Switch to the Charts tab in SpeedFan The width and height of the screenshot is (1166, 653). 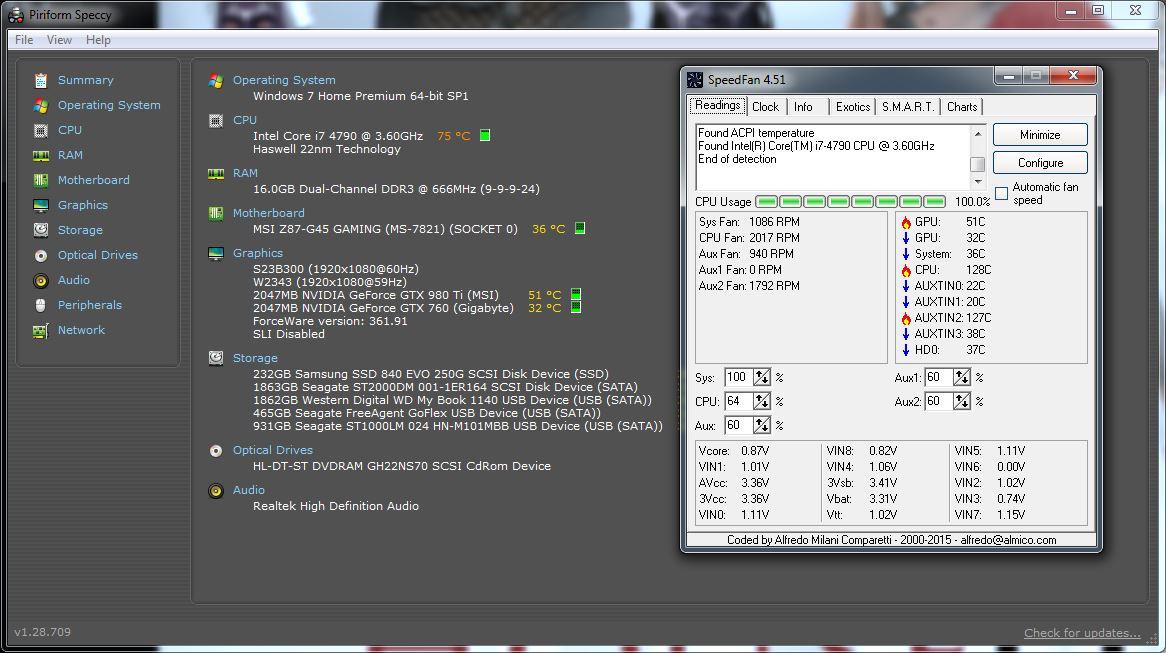coord(962,107)
